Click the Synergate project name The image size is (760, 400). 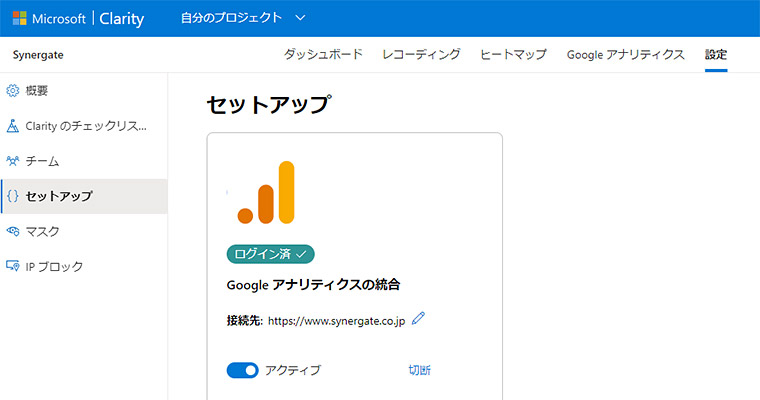click(38, 55)
